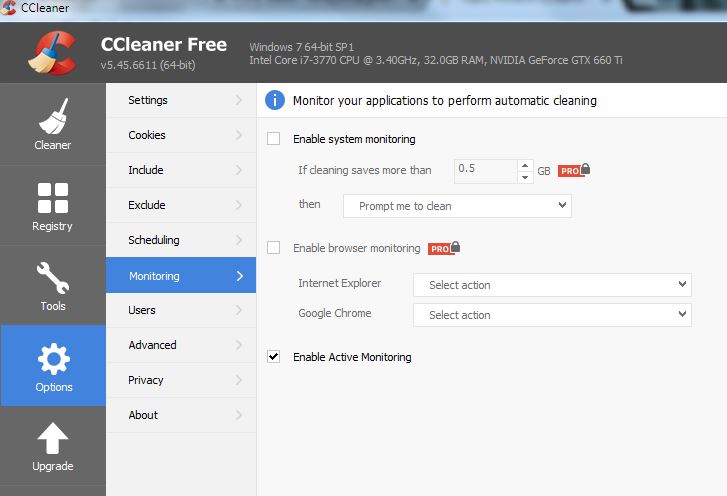Tick the Enable browser monitoring checkbox

point(274,248)
